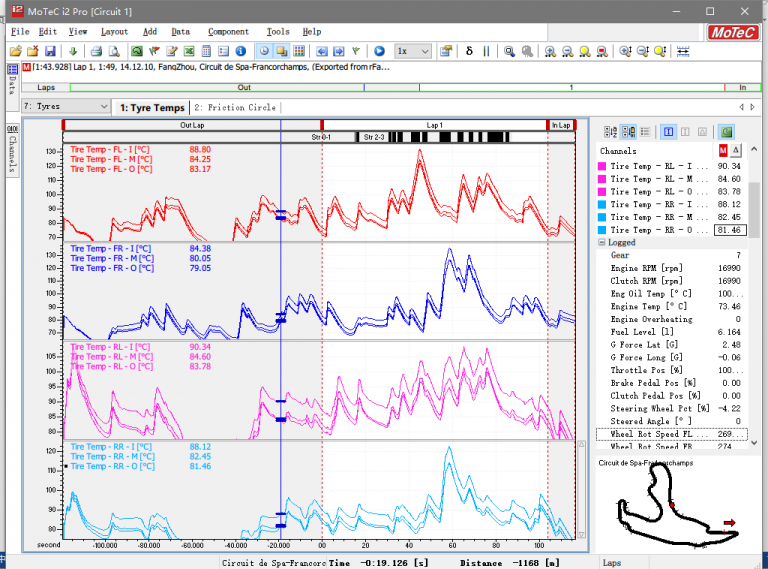Click the Properties icon beside speed dropdown
The height and width of the screenshot is (569, 768).
pyautogui.click(x=446, y=51)
